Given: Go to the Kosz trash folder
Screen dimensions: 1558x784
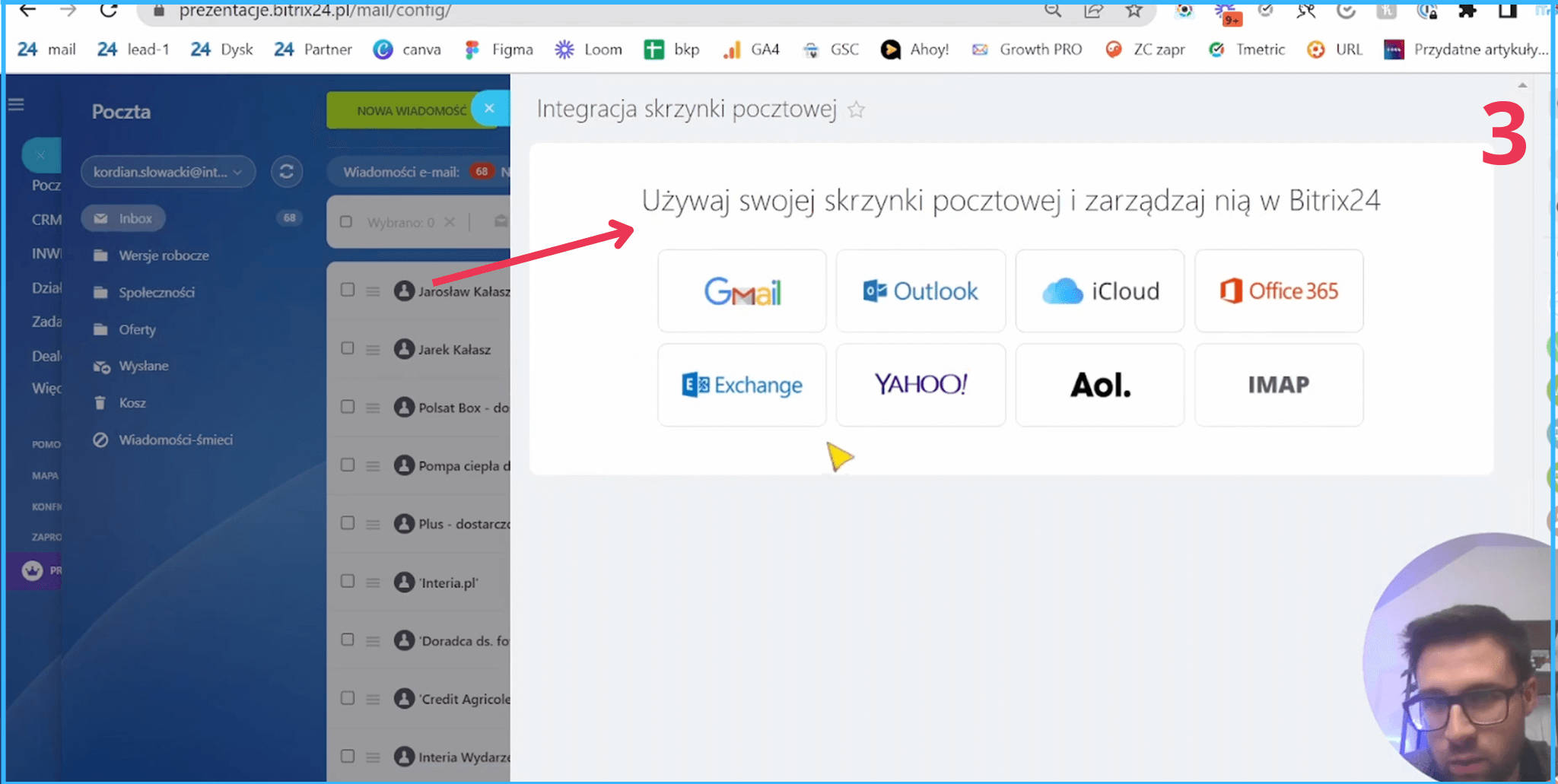Looking at the screenshot, I should click(x=132, y=403).
